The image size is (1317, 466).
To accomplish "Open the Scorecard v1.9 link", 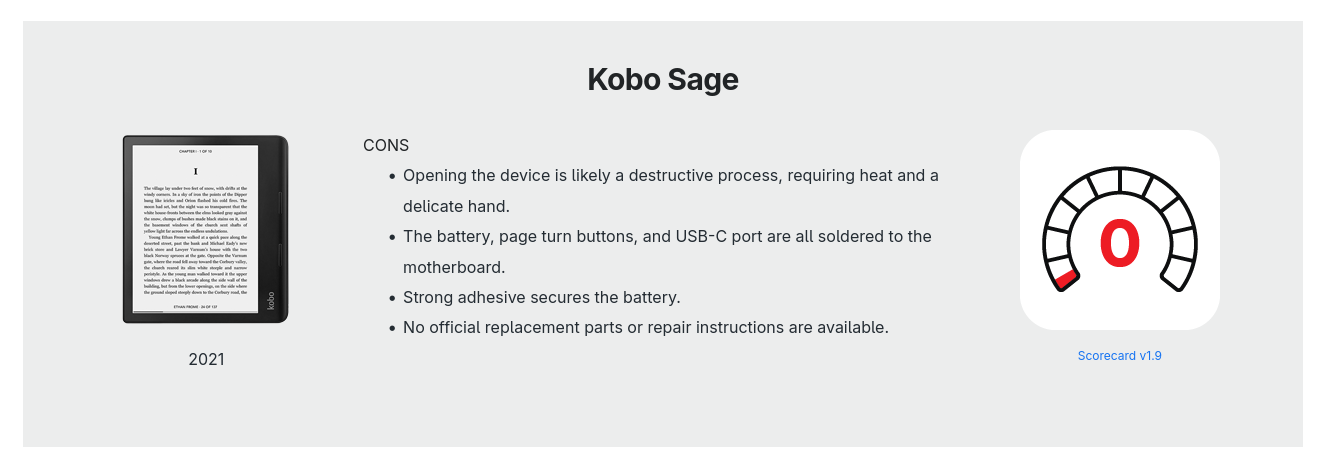I will [x=1119, y=355].
